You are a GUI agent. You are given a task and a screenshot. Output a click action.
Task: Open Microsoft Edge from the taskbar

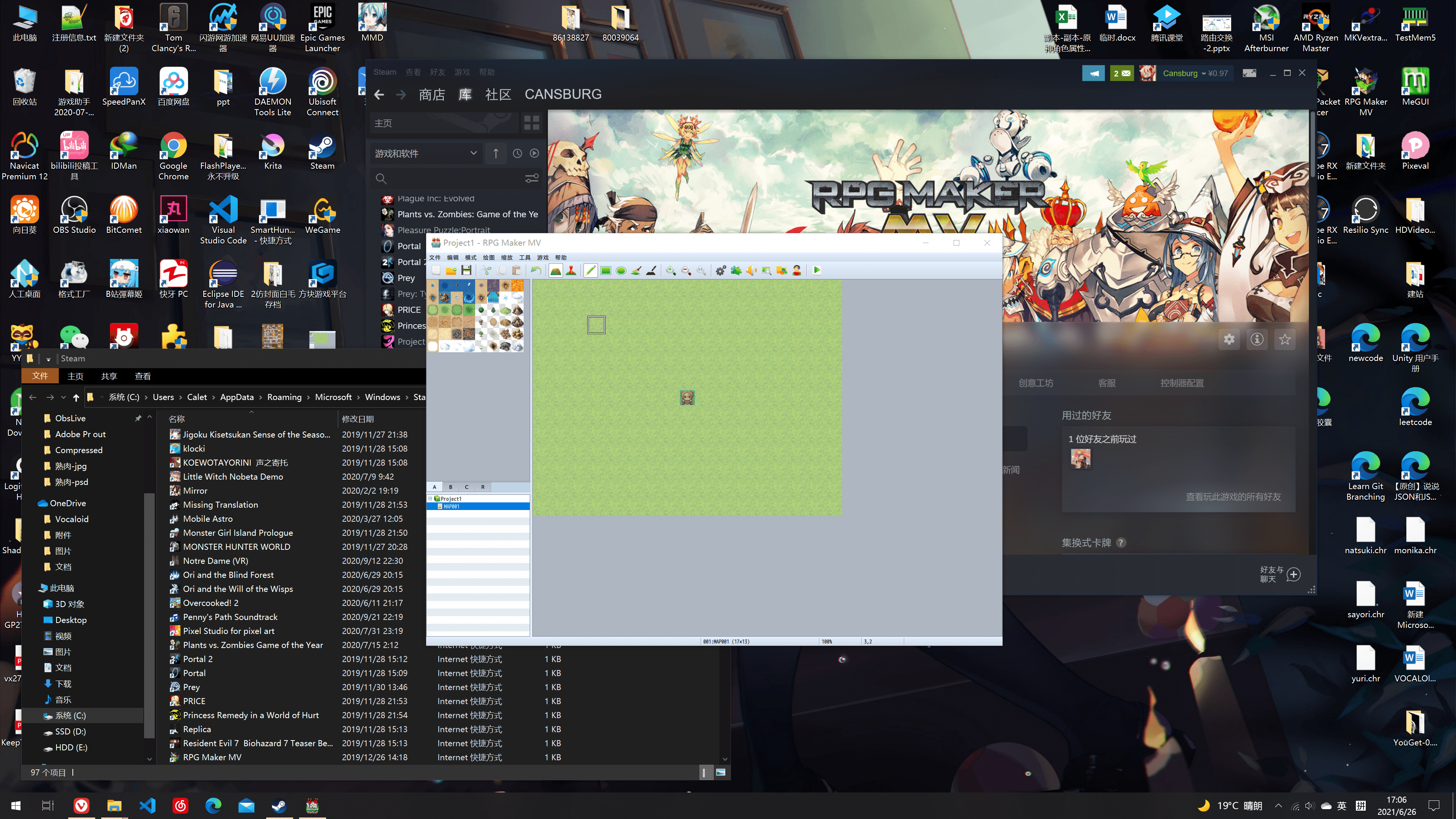point(213,805)
